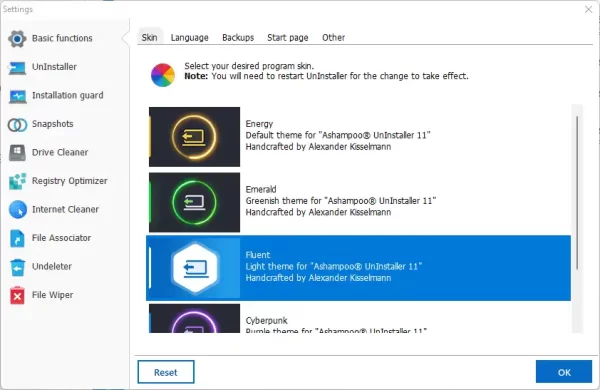The height and width of the screenshot is (390, 600).
Task: Click "Default theme" description line
Action: (338, 135)
